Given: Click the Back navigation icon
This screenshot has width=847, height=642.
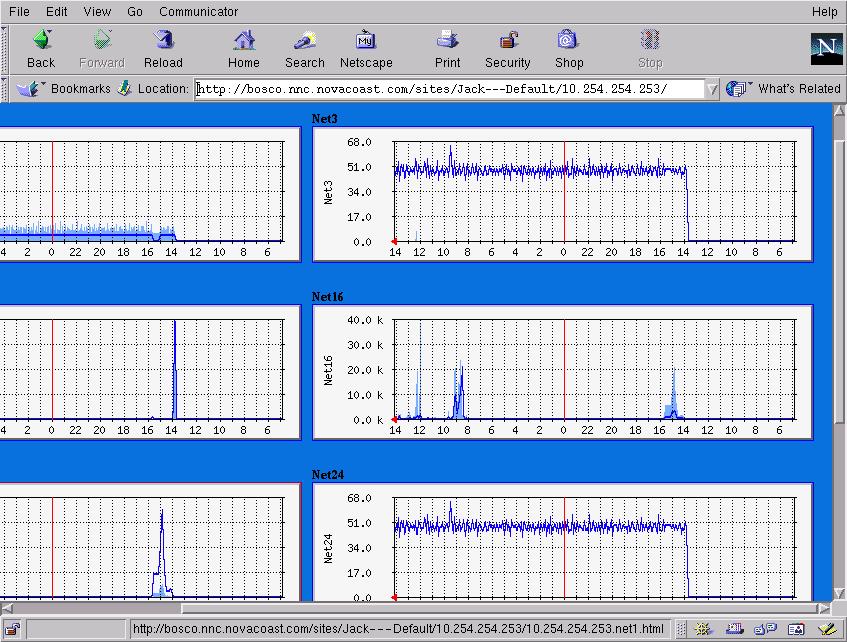Looking at the screenshot, I should [41, 41].
